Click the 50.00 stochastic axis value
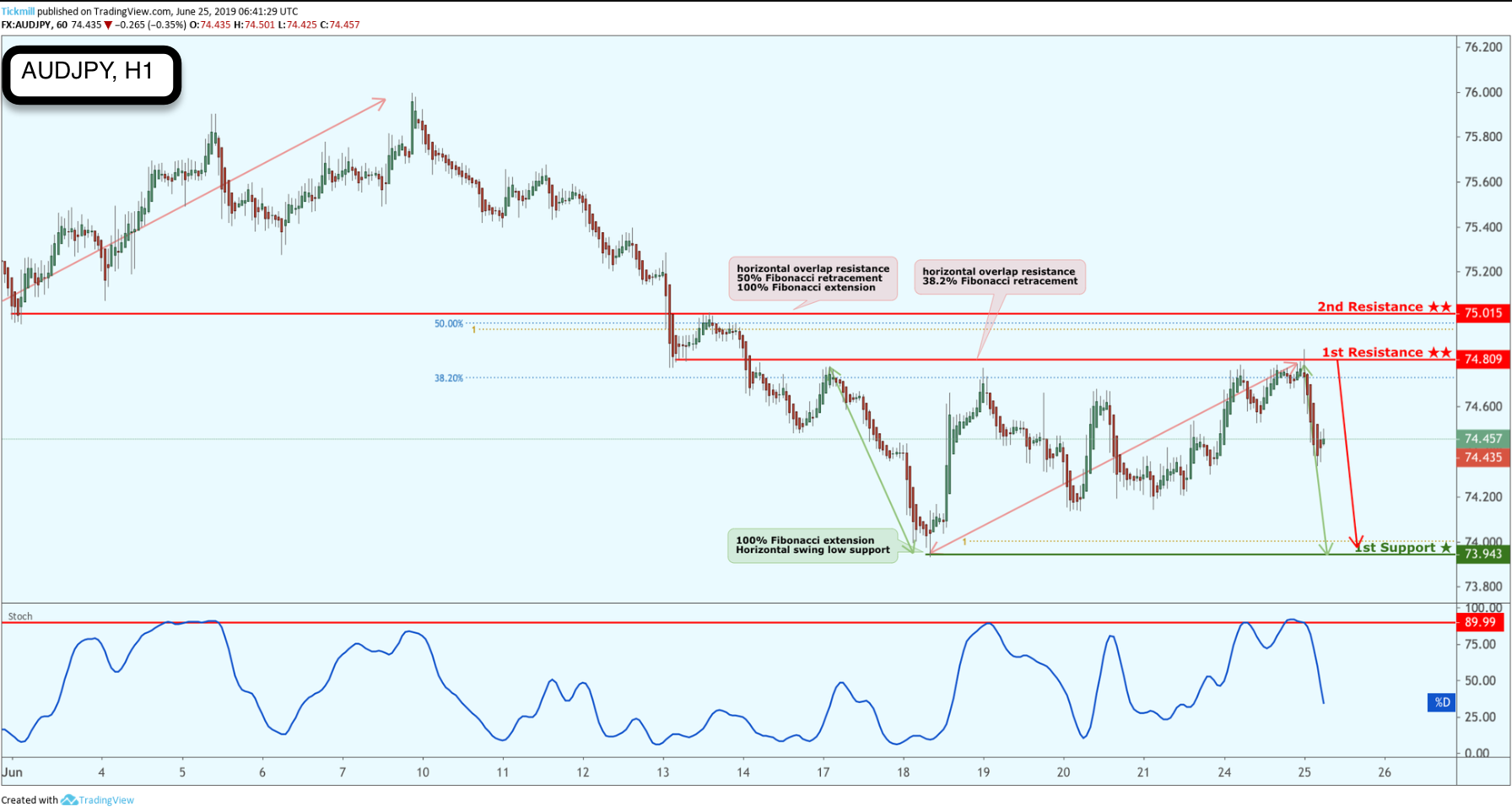This screenshot has height=812, width=1512. click(x=1480, y=680)
